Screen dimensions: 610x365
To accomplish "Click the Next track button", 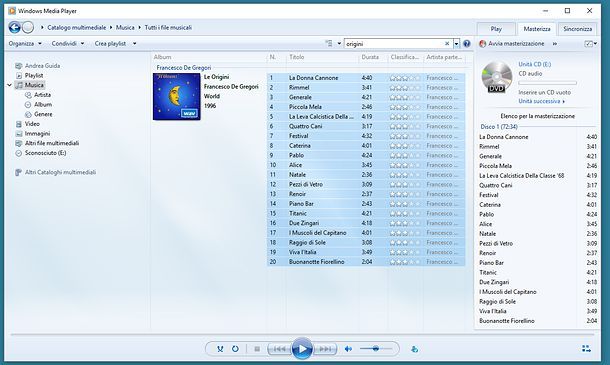I will coord(325,349).
